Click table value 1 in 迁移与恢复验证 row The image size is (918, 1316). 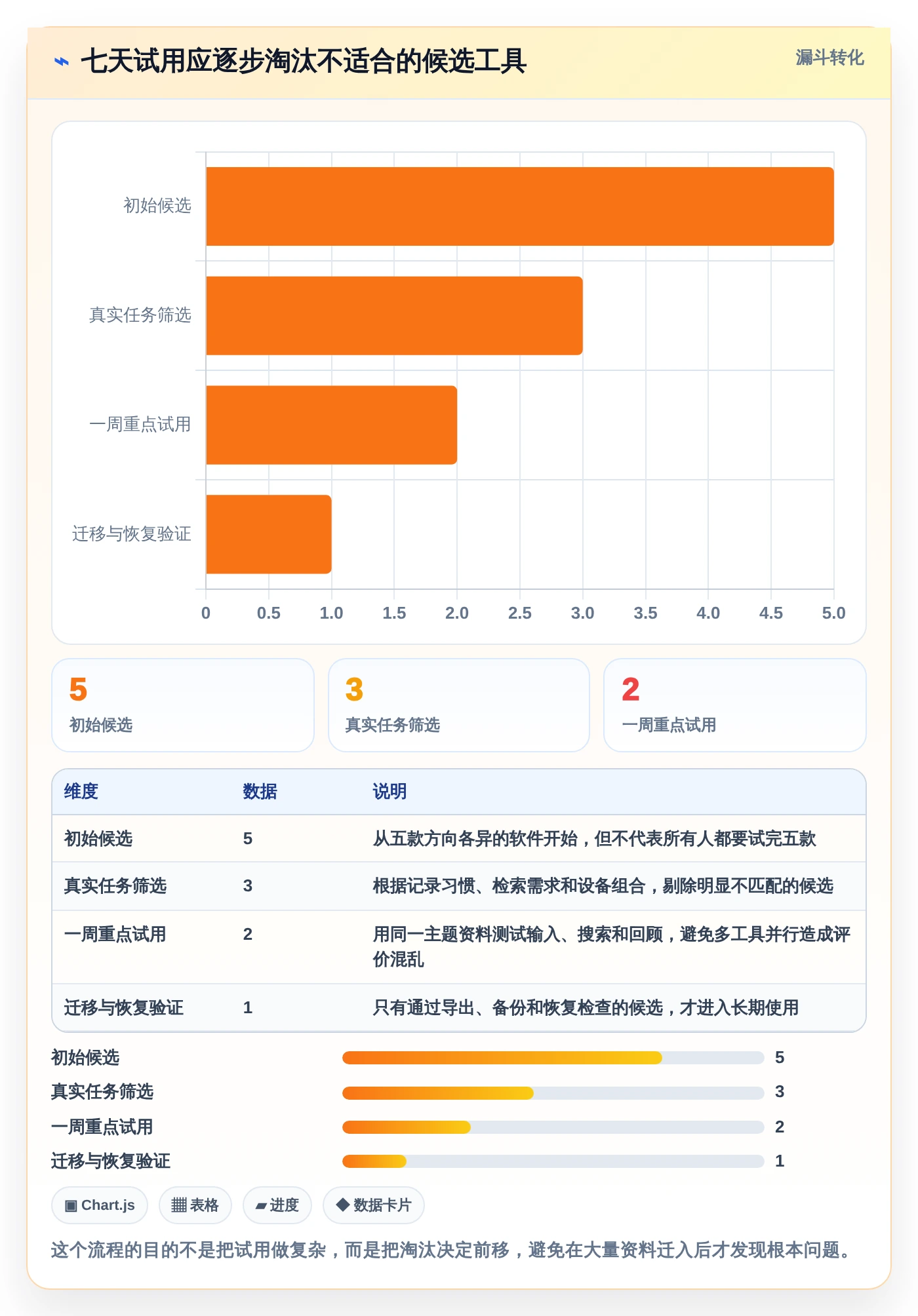pos(248,1008)
